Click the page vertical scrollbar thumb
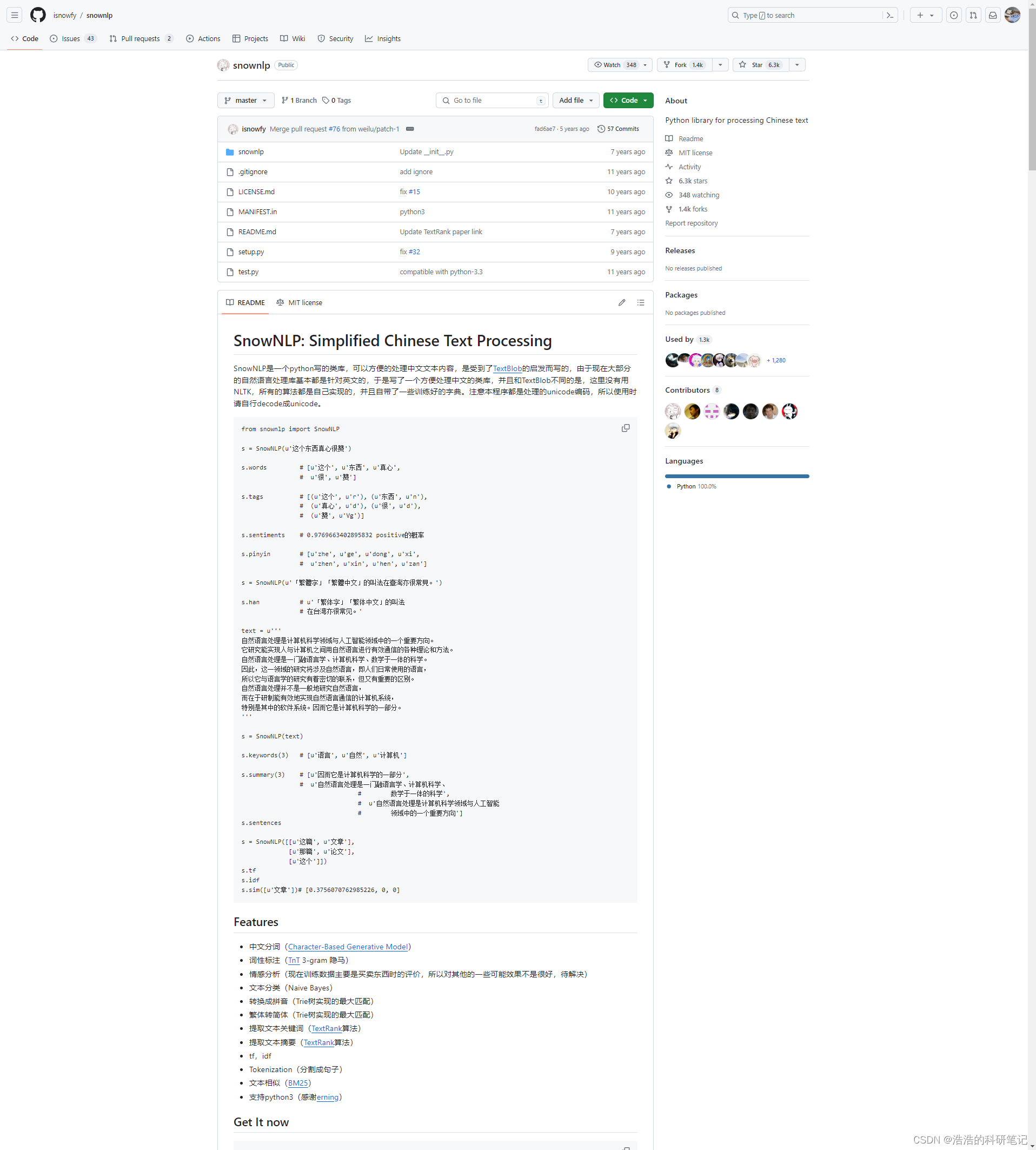 click(x=1032, y=88)
